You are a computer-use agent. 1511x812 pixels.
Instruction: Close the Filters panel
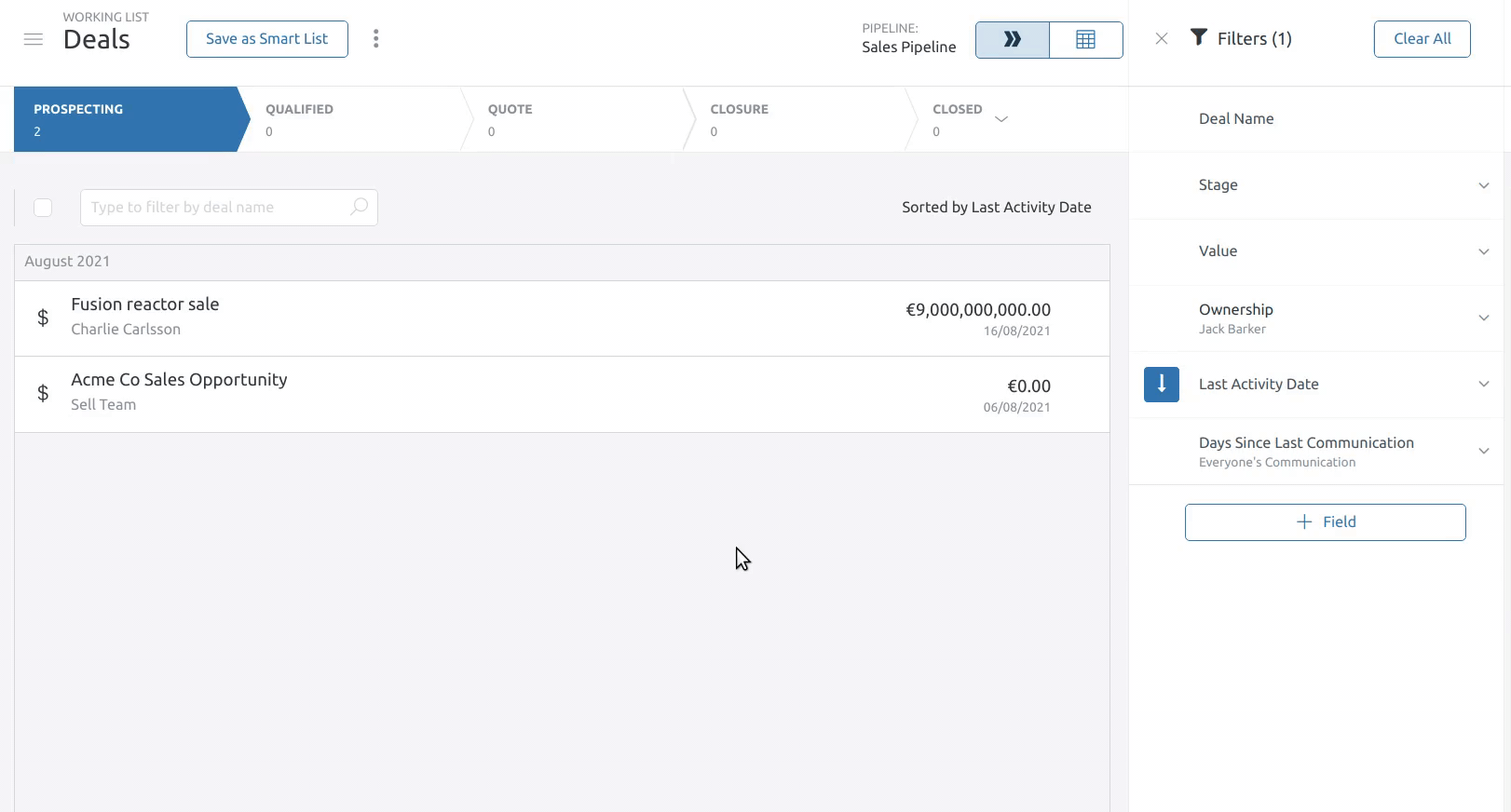click(1161, 39)
